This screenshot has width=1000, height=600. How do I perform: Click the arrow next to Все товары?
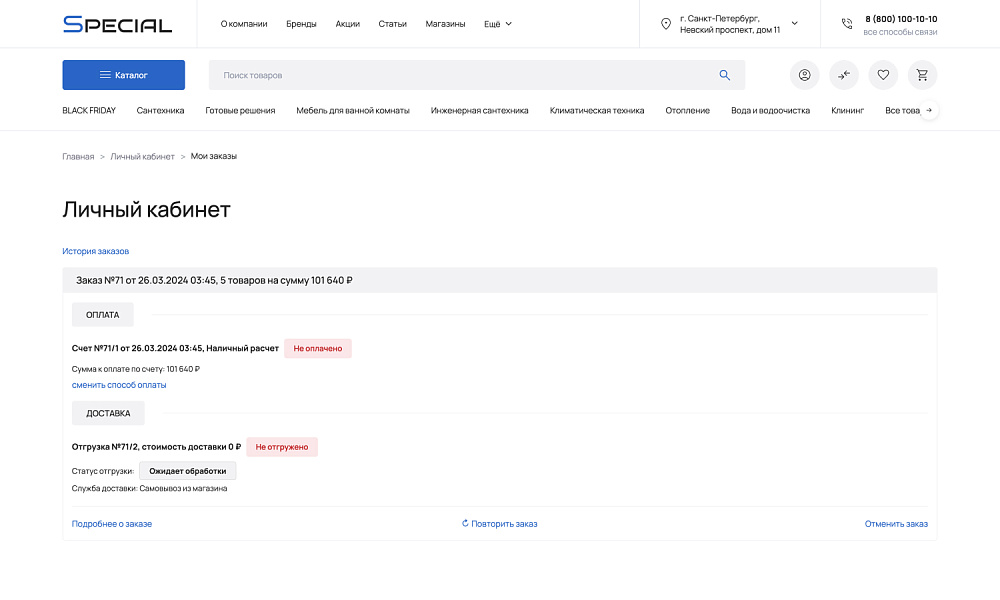coord(928,111)
